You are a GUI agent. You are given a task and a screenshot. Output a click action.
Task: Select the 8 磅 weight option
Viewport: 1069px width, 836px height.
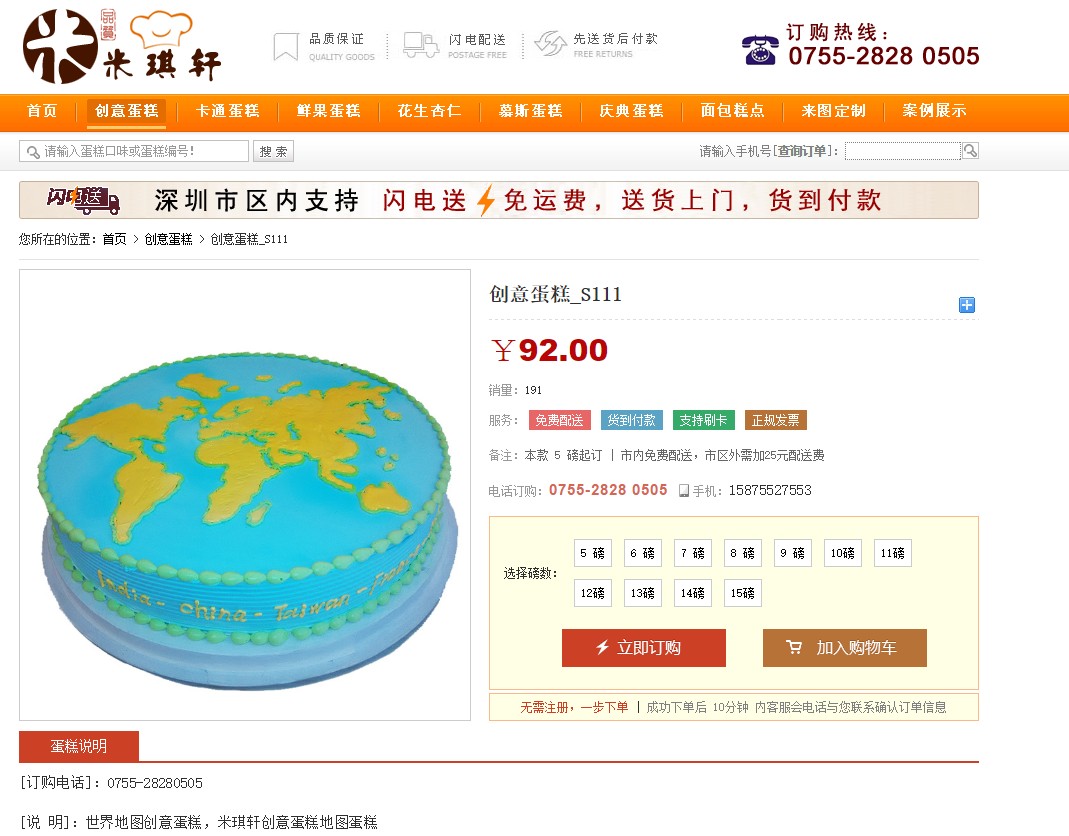click(x=742, y=553)
